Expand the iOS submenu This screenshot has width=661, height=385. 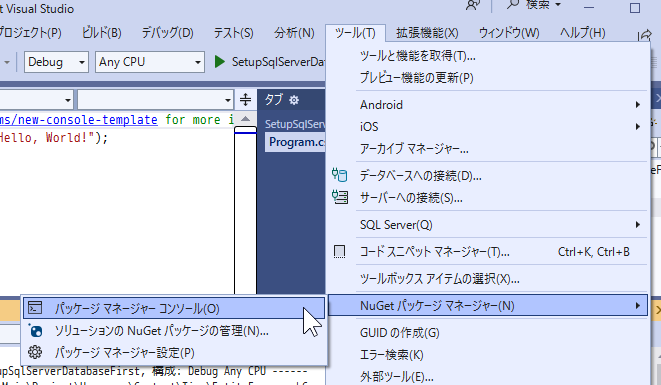coord(487,127)
